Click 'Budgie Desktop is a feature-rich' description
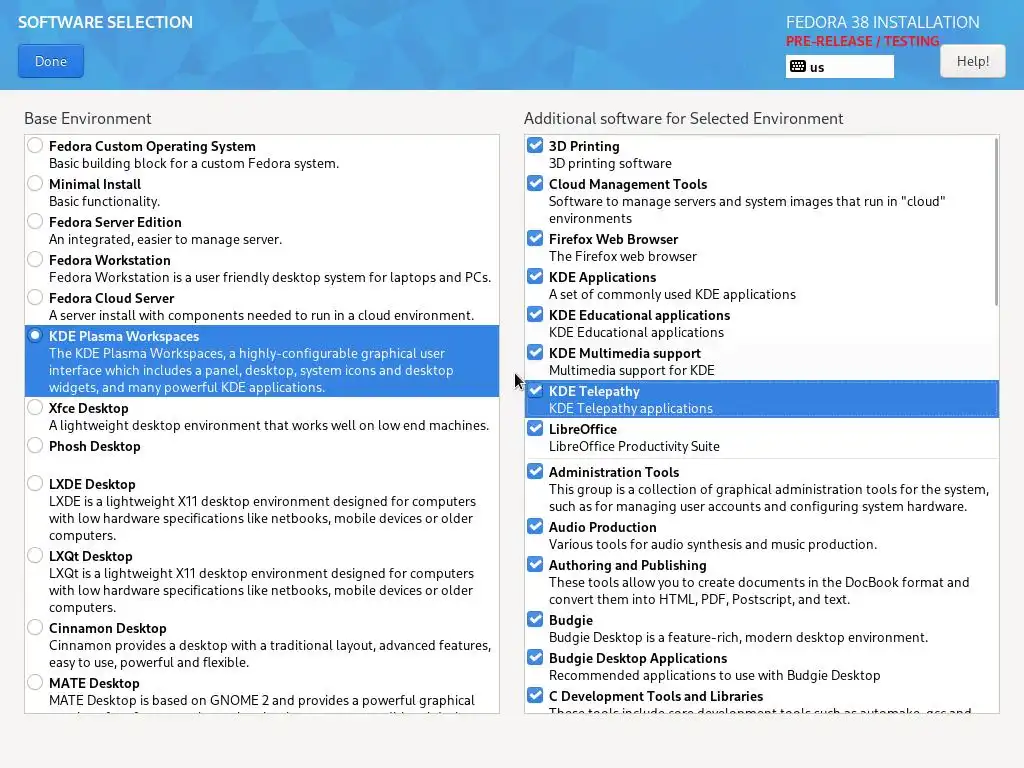 (738, 637)
